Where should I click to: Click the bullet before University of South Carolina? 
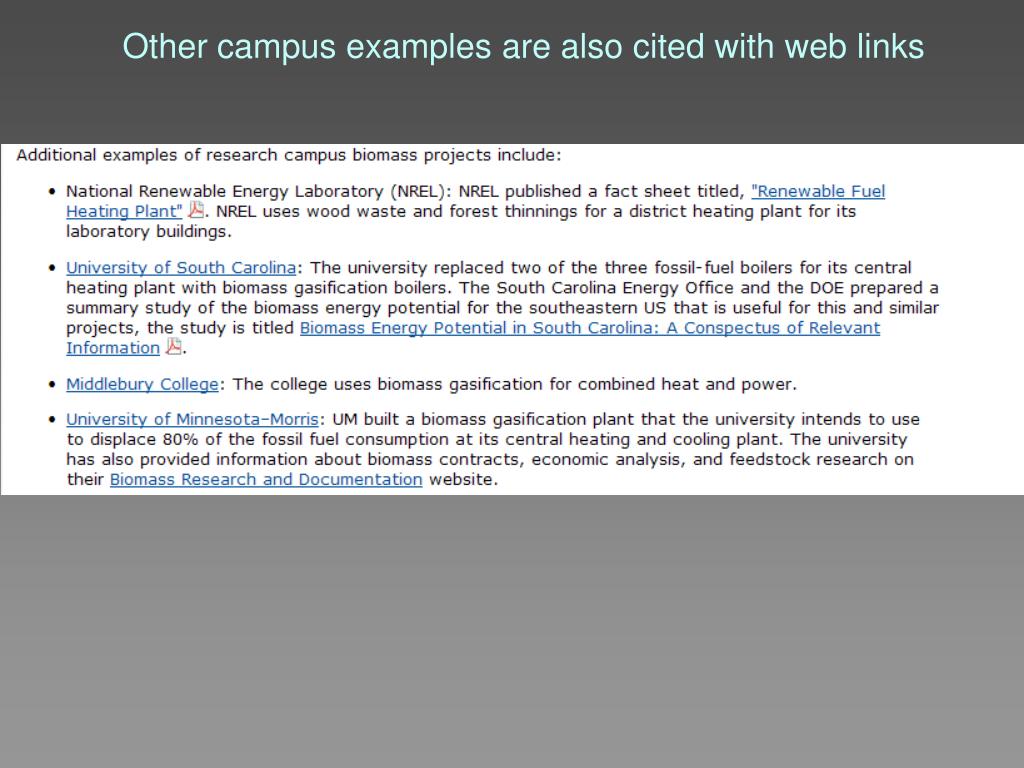(52, 268)
